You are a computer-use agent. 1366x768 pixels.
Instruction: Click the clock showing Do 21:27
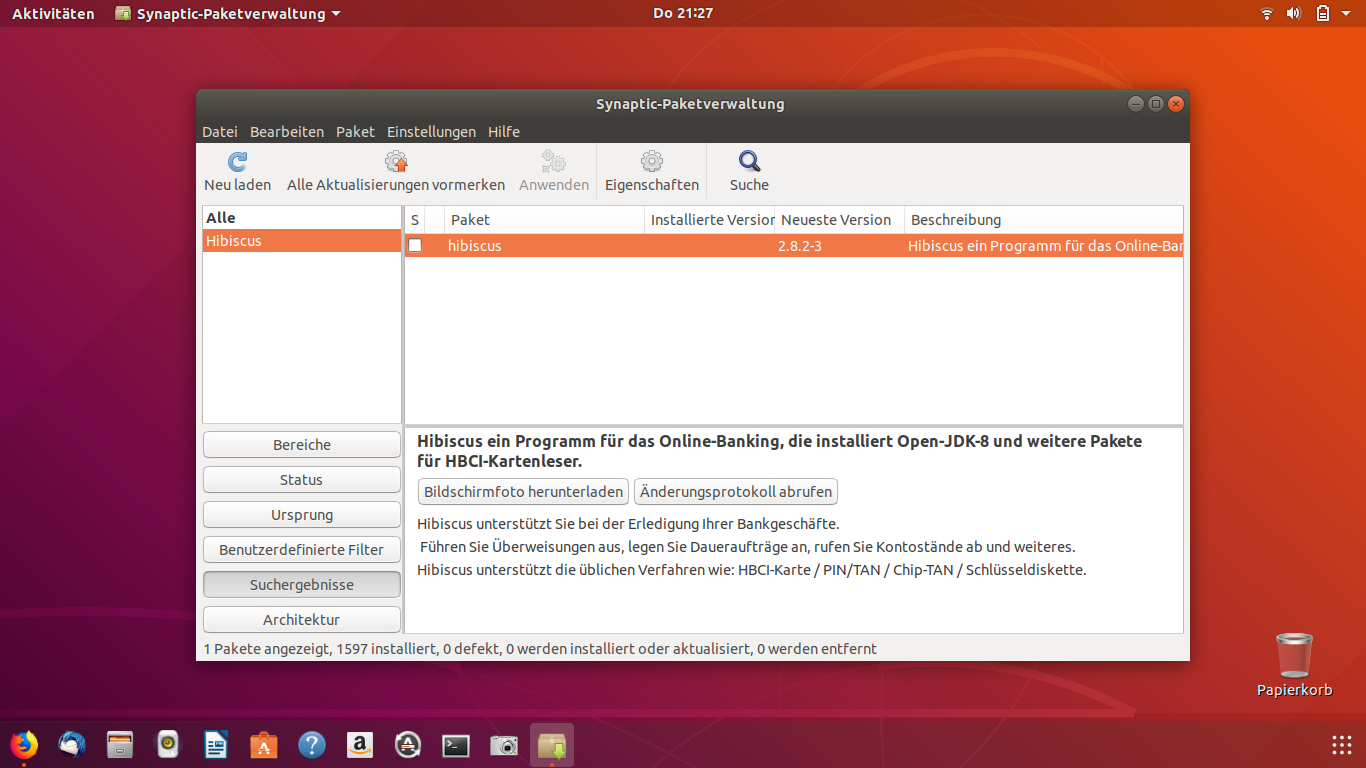coord(683,13)
